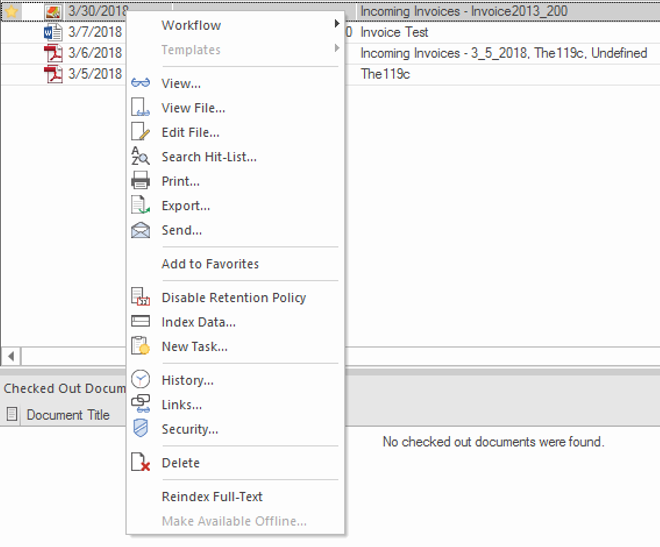Select the 3/6/2018 date cell
660x547 pixels.
click(95, 53)
